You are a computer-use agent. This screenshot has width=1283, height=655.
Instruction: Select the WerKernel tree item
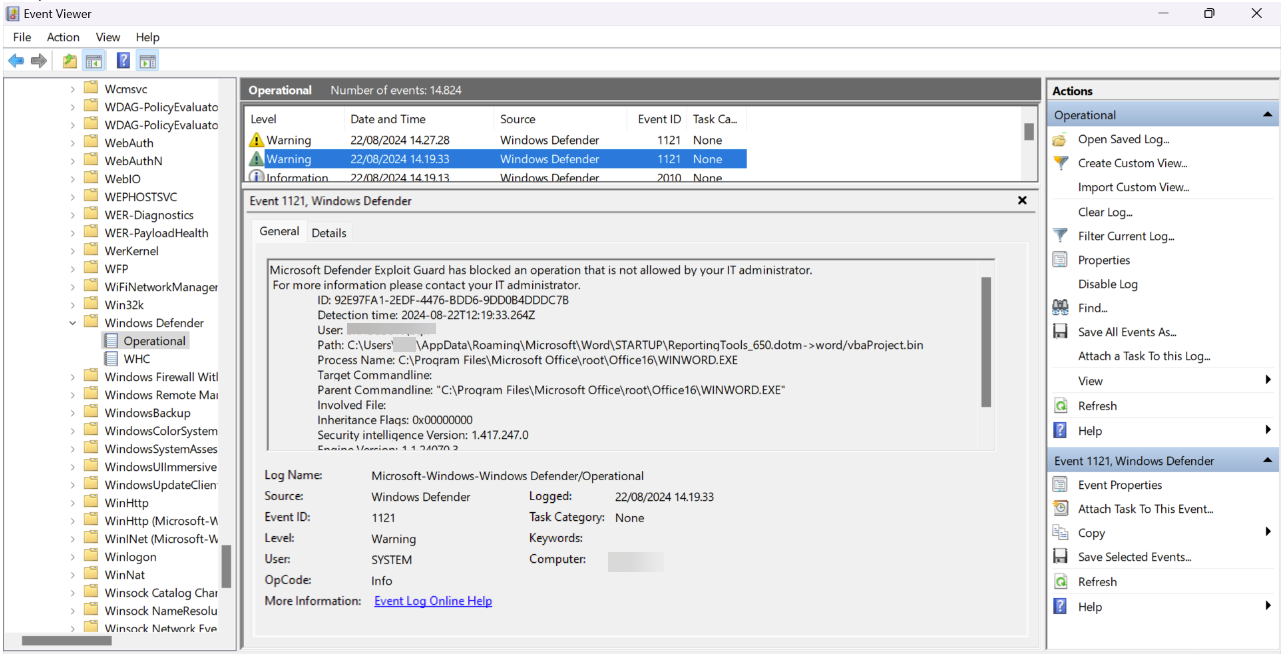coord(132,251)
